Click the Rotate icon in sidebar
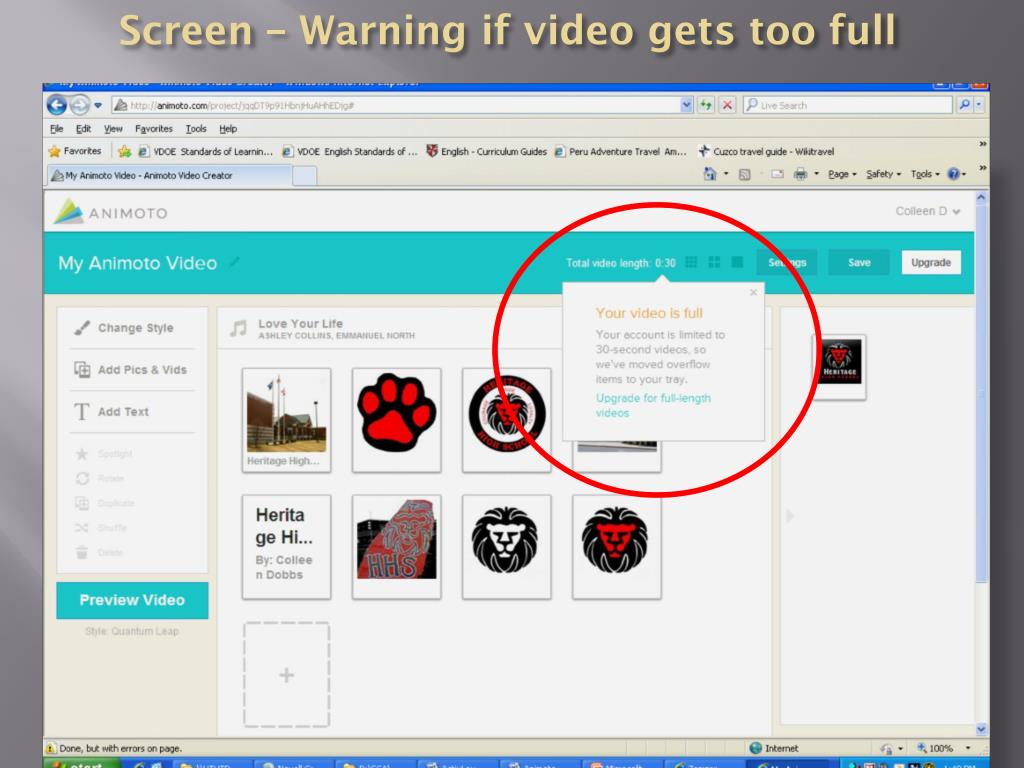The image size is (1024, 768). coord(82,479)
